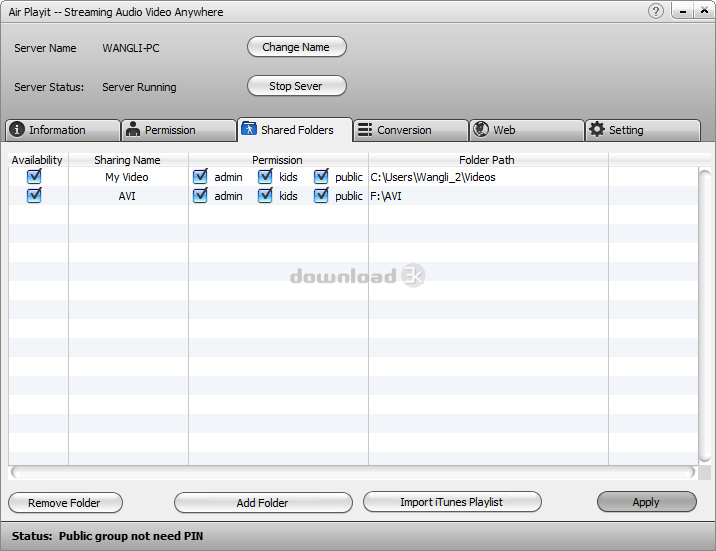Go to the Conversion tab
This screenshot has height=551, width=716.
(411, 130)
